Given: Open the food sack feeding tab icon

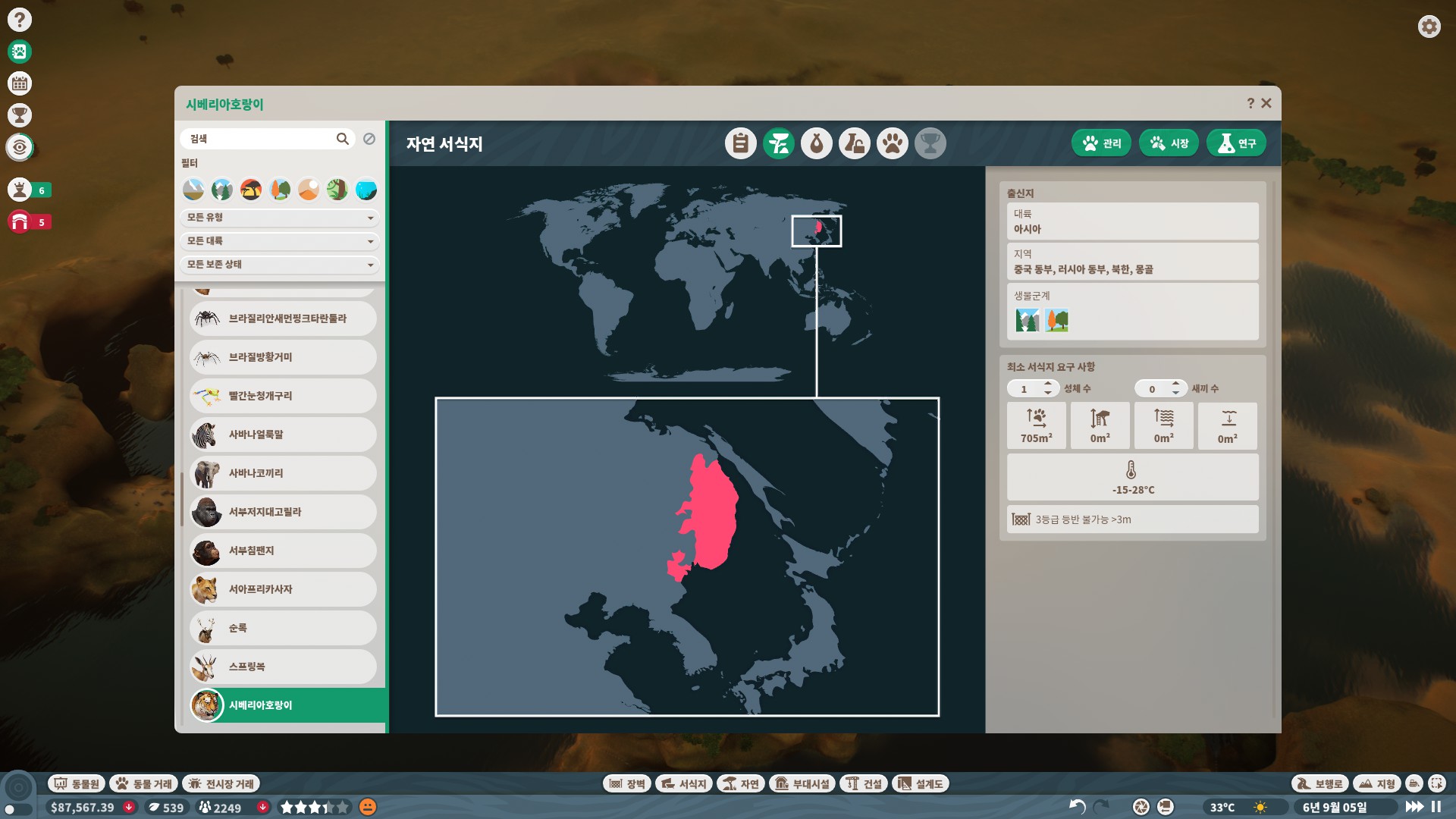Looking at the screenshot, I should [x=816, y=143].
